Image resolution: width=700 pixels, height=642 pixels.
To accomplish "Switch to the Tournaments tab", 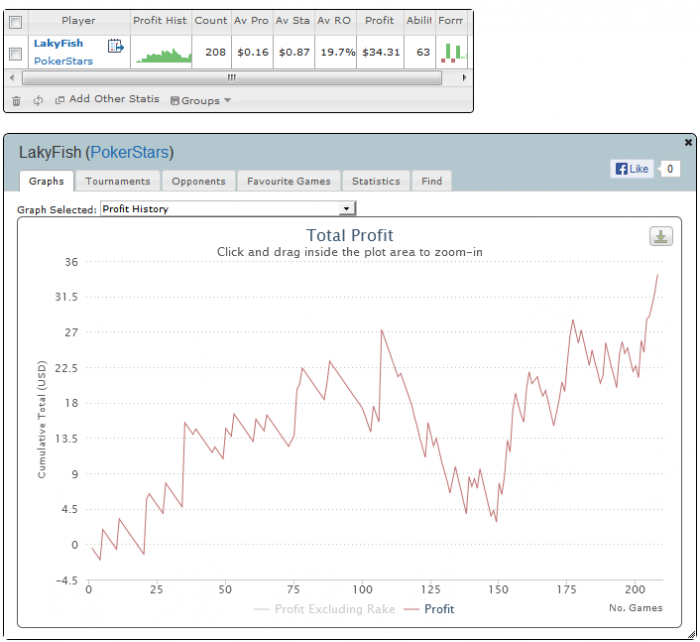I will tap(118, 181).
